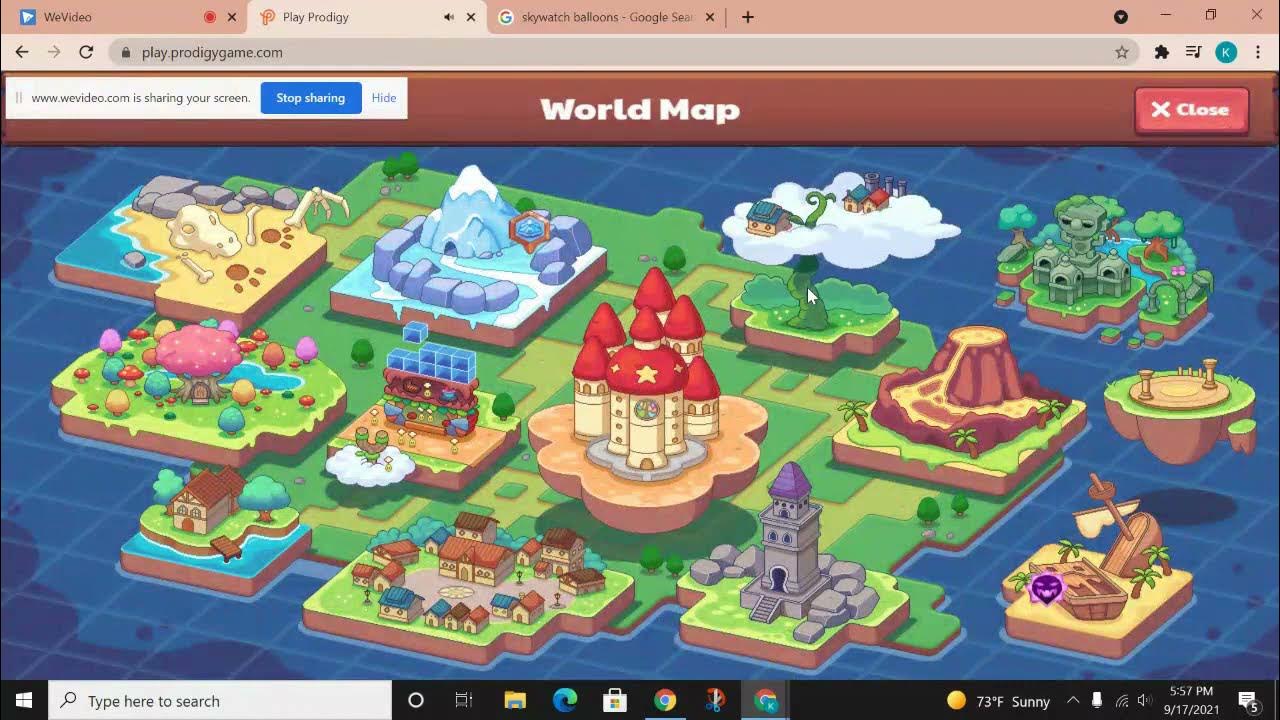Viewport: 1280px width, 720px height.
Task: Click the orange gem badge on ice mountain
Action: (x=530, y=229)
